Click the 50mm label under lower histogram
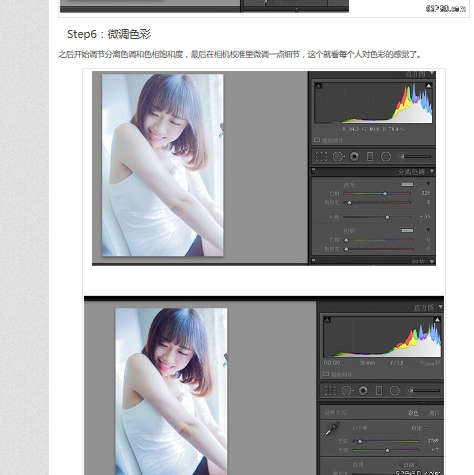The image size is (474, 475). (x=367, y=363)
